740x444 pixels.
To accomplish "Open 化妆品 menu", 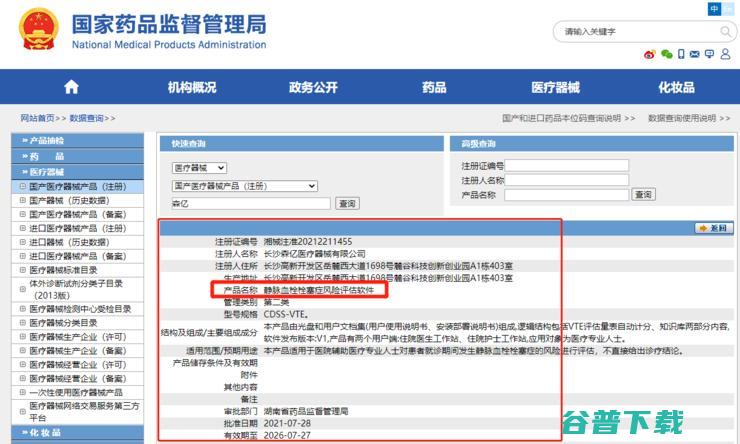I will 676,87.
